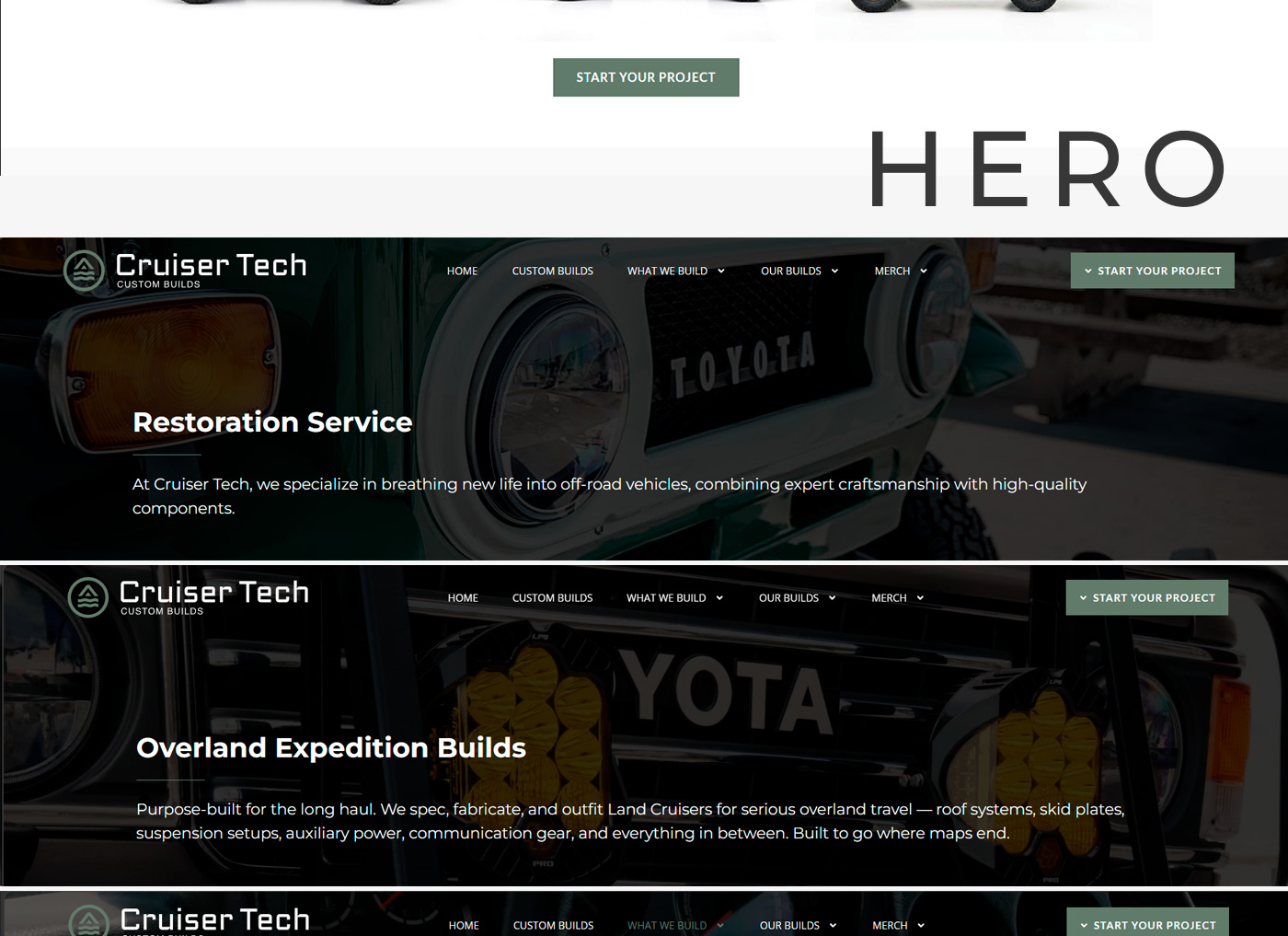Expand MERCH chevron in Overland Expedition header

(920, 597)
